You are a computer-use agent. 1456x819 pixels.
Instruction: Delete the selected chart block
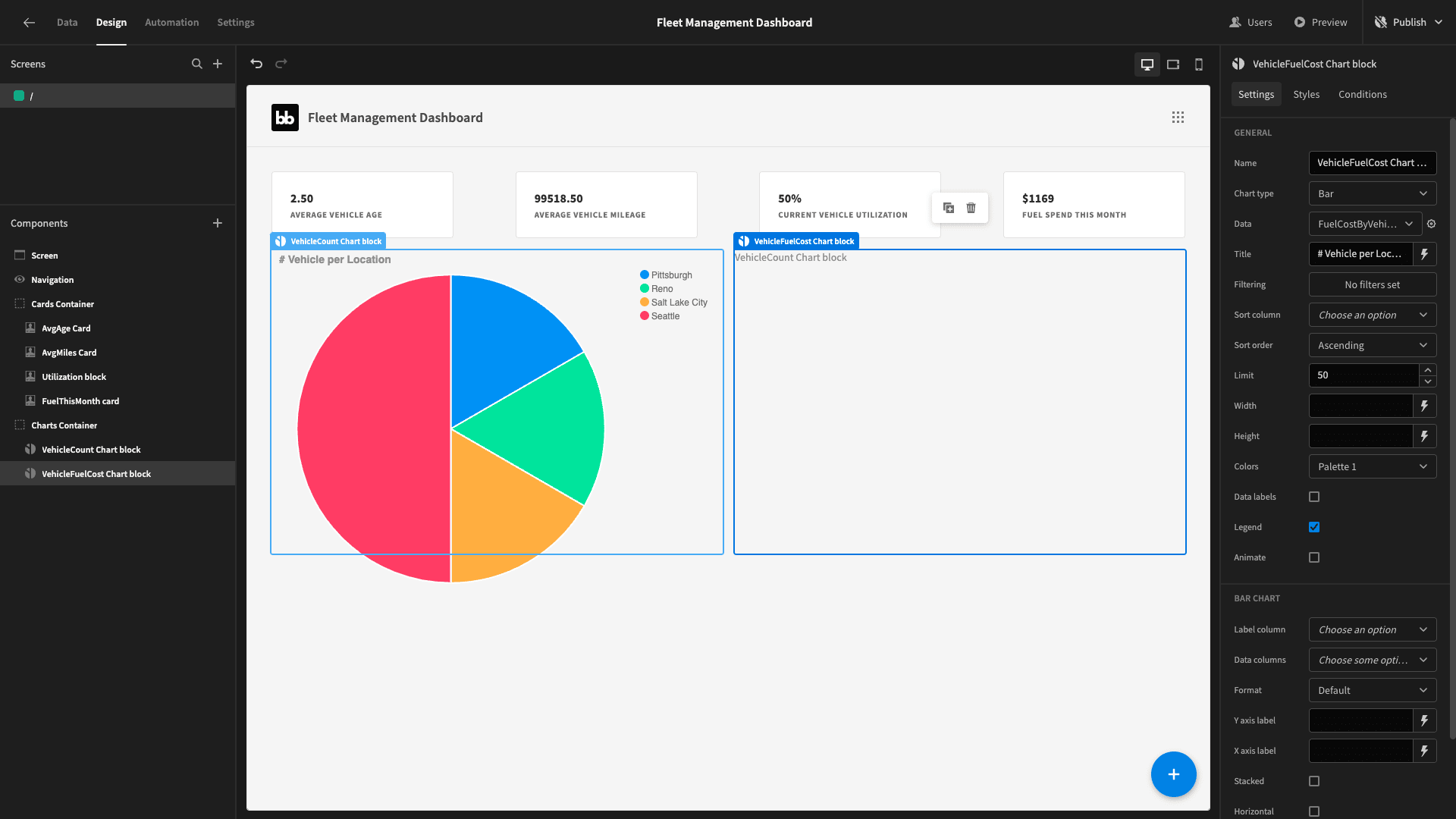point(971,208)
